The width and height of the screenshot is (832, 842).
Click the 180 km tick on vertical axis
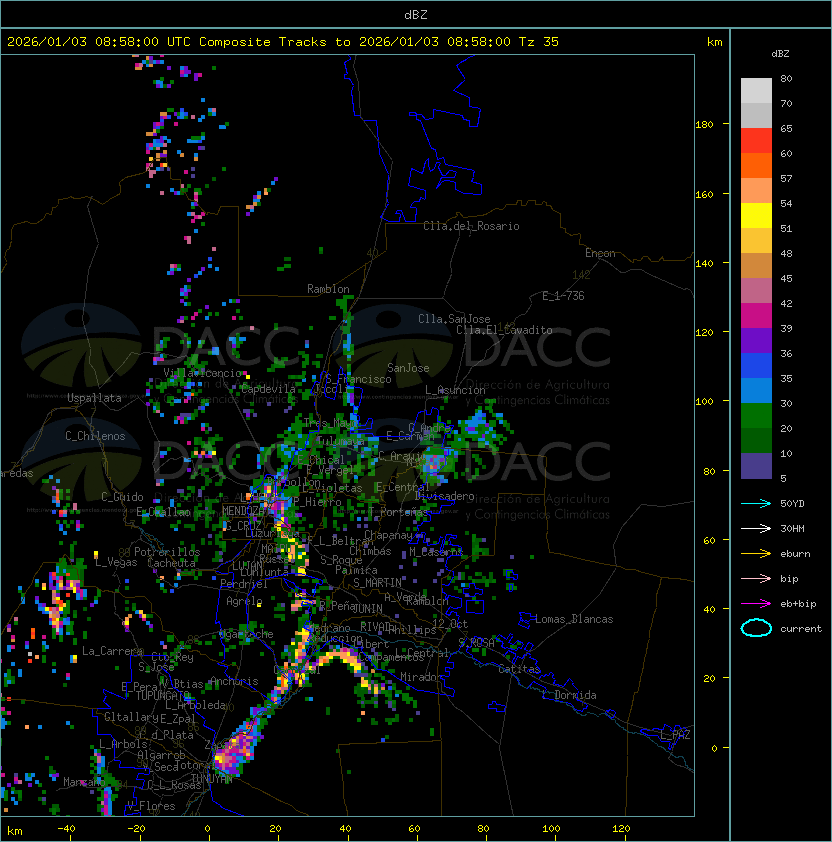704,125
